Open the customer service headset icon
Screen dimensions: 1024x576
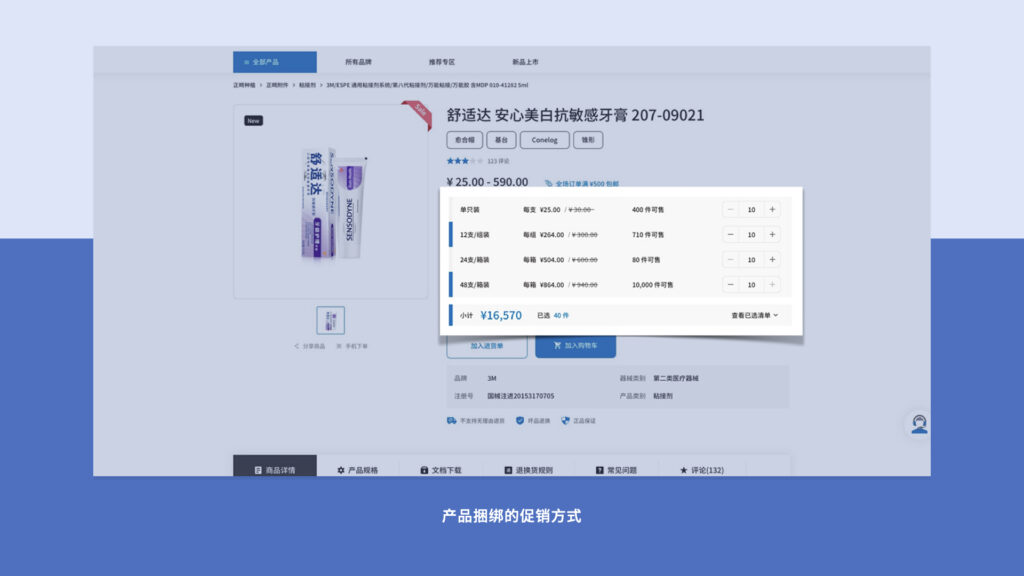[x=919, y=424]
